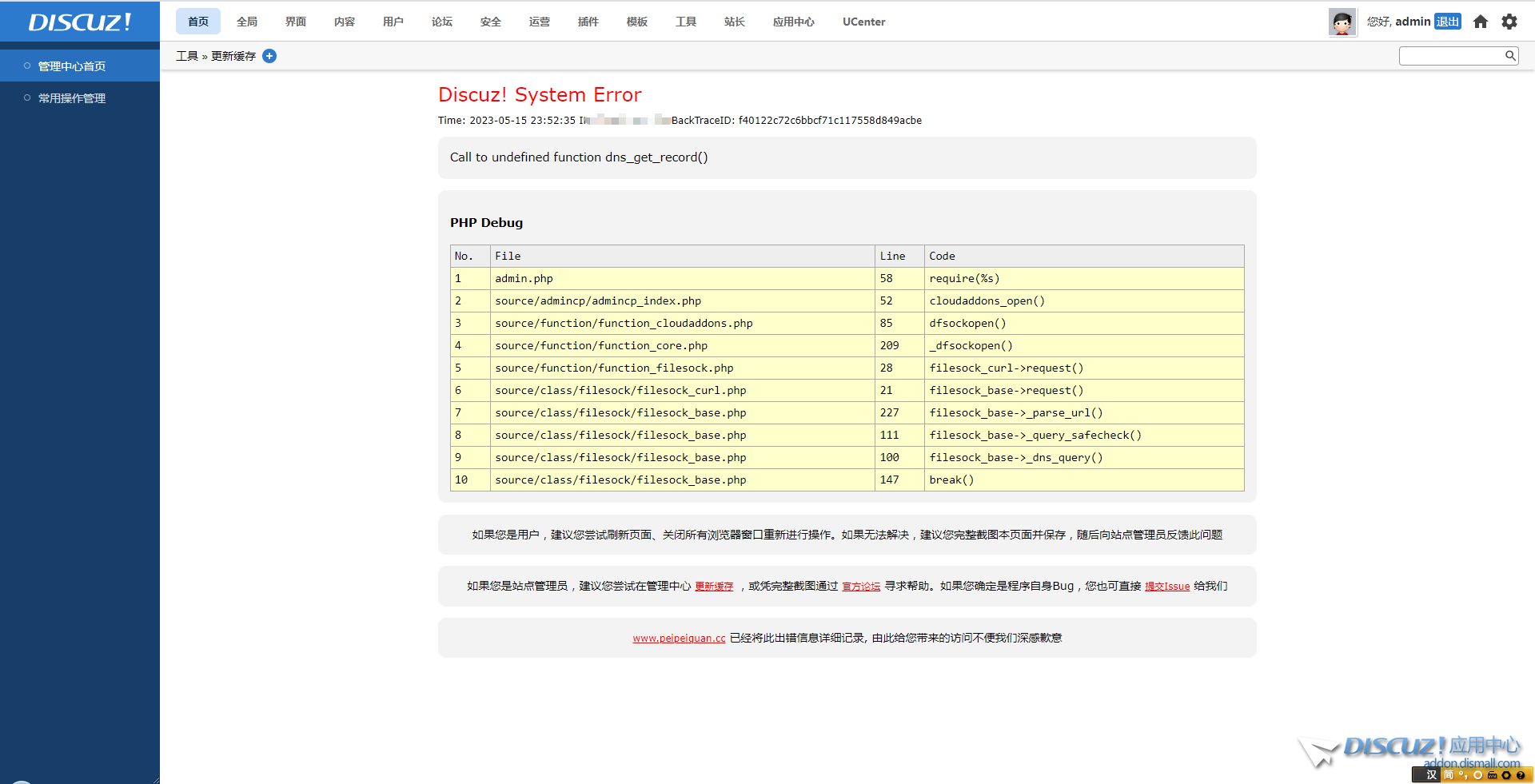Click 'source/admincp/admincp_index.php' cell
1535x784 pixels.
point(682,300)
